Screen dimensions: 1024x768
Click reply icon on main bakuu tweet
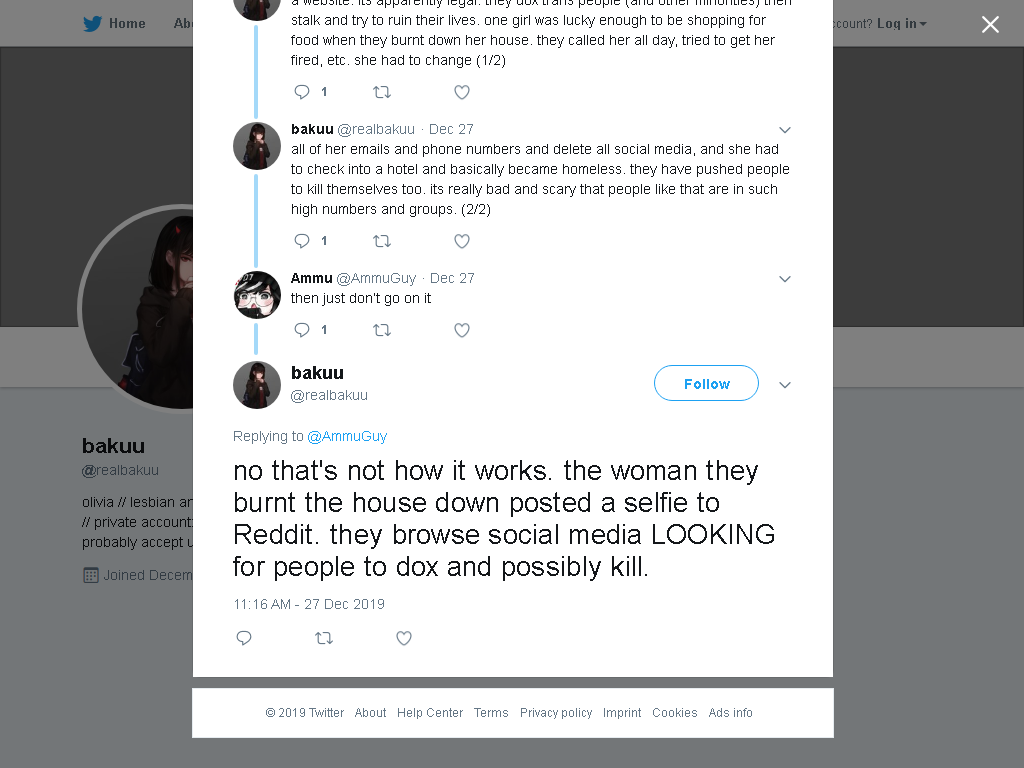(x=244, y=638)
